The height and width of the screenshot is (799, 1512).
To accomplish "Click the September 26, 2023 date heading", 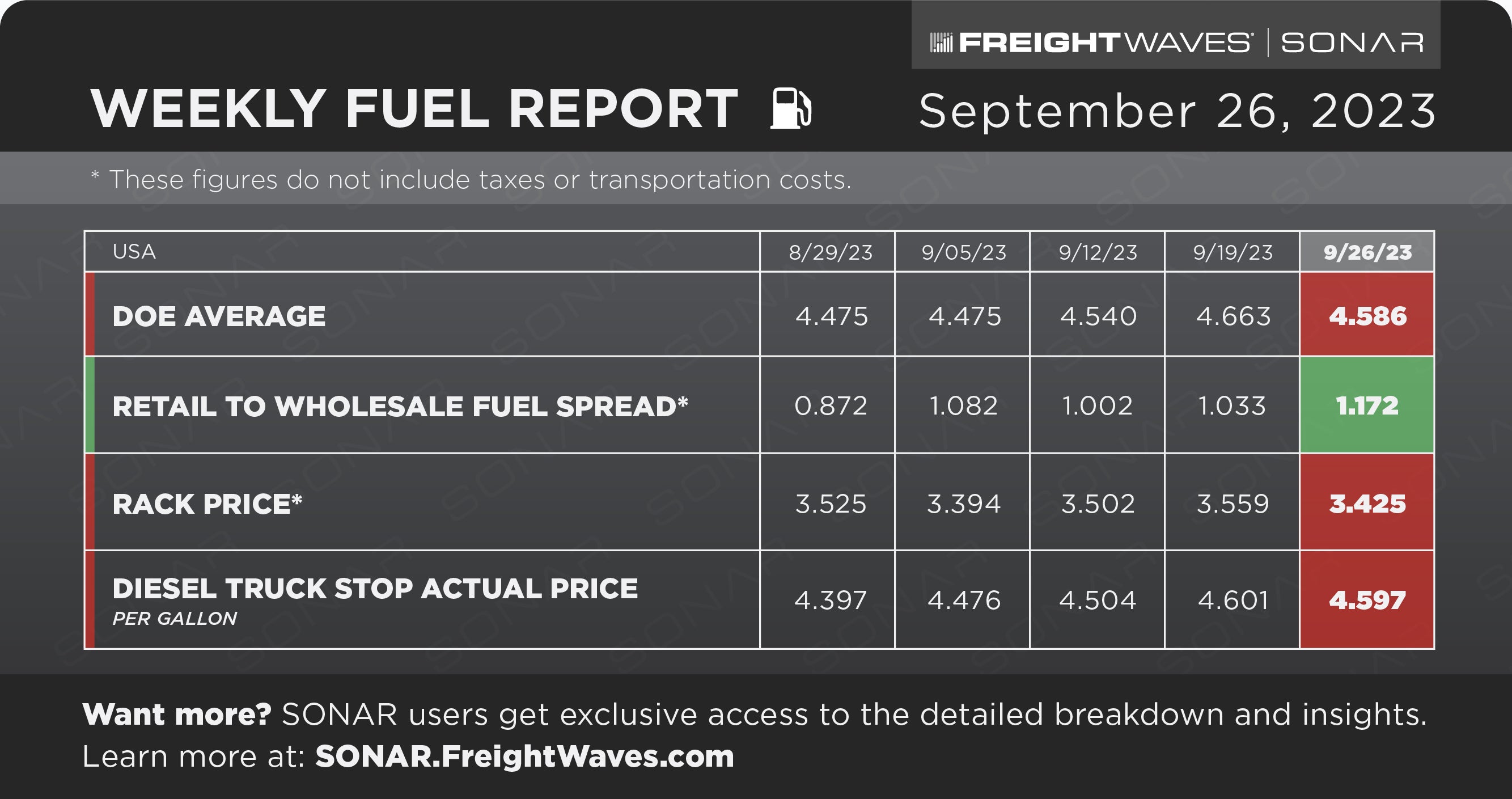I will pos(1177,111).
